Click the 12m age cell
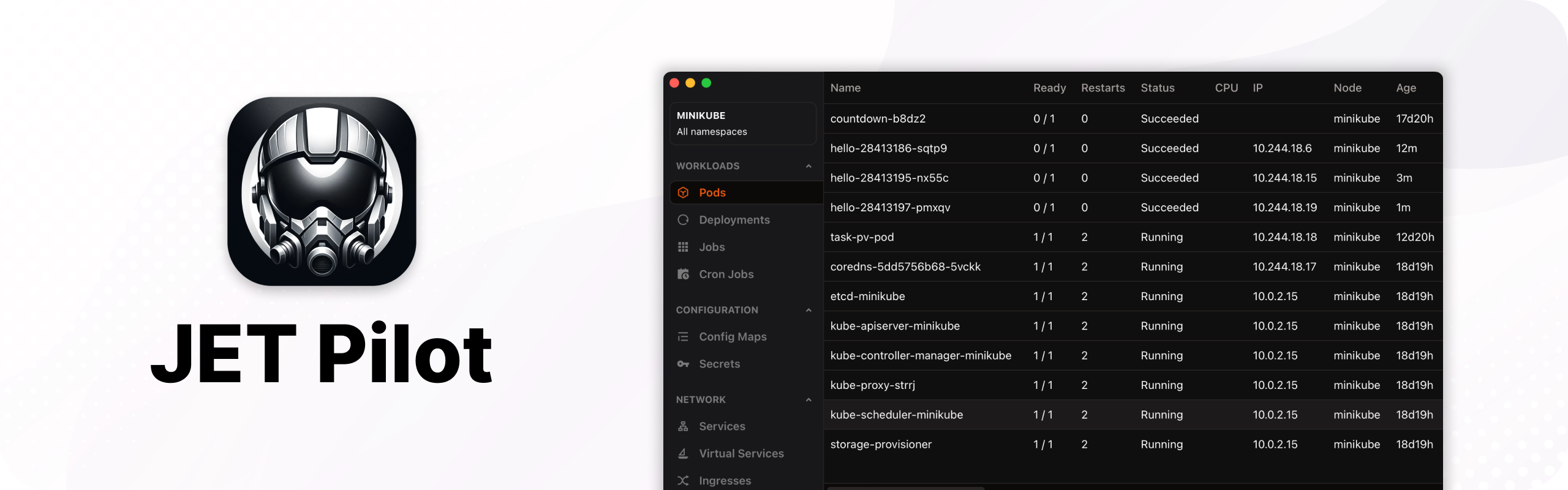 (1406, 148)
